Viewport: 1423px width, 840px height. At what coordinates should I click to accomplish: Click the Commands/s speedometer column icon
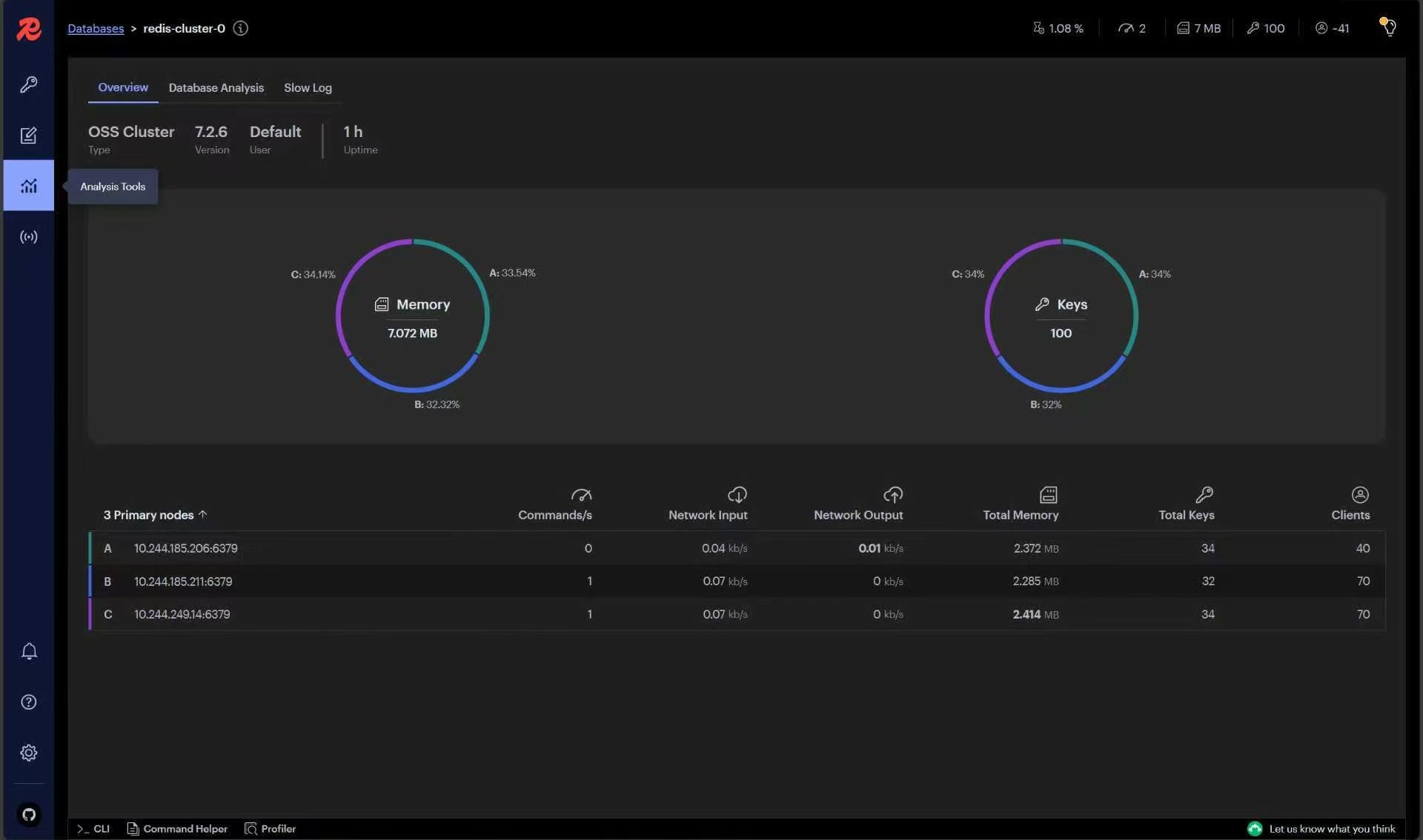pos(581,494)
